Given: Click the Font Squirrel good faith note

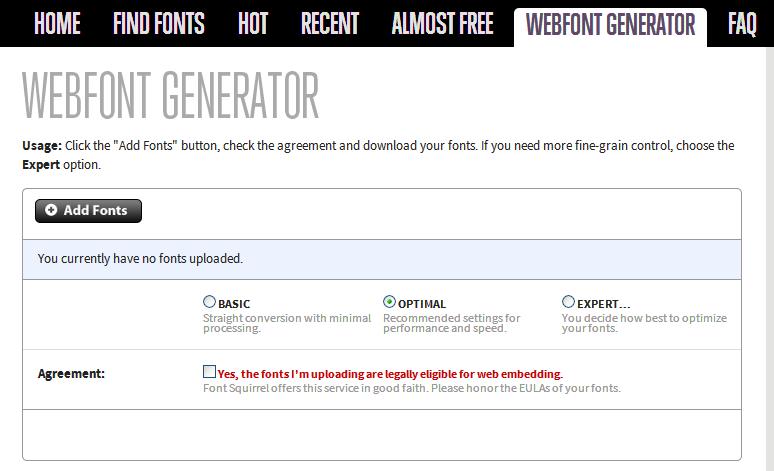Looking at the screenshot, I should pyautogui.click(x=412, y=388).
